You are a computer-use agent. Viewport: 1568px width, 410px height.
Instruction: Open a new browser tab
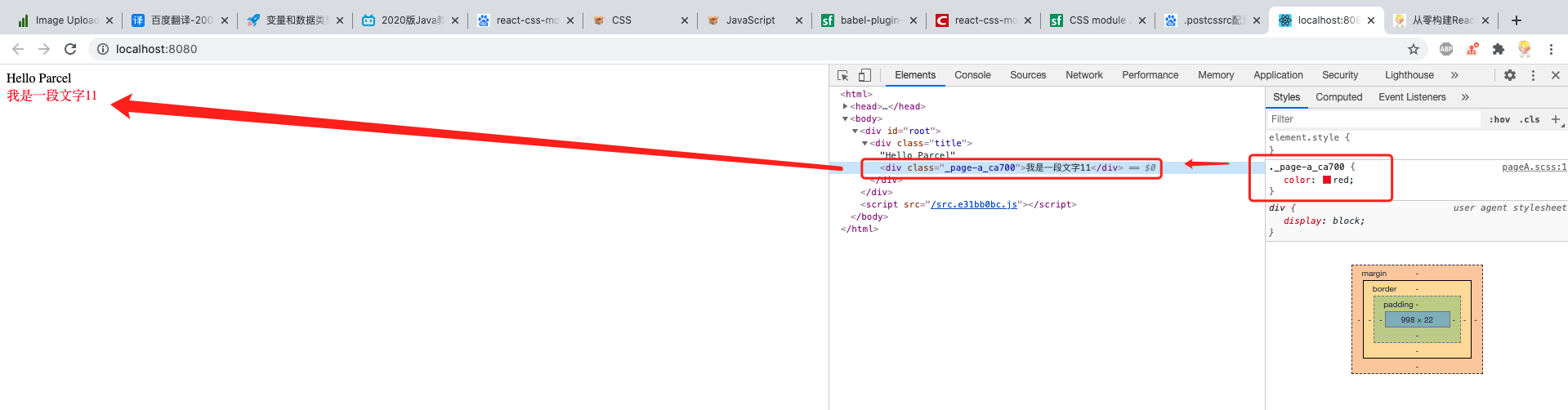[1517, 20]
